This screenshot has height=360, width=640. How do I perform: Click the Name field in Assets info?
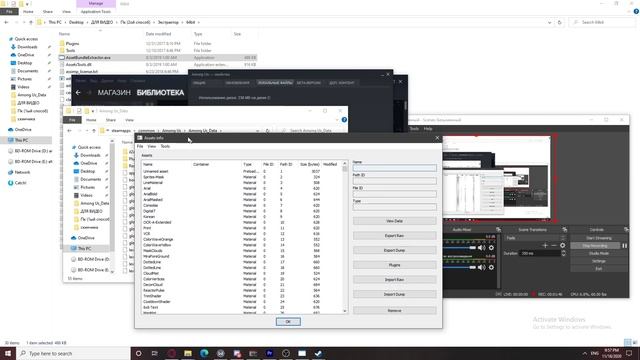[394, 168]
